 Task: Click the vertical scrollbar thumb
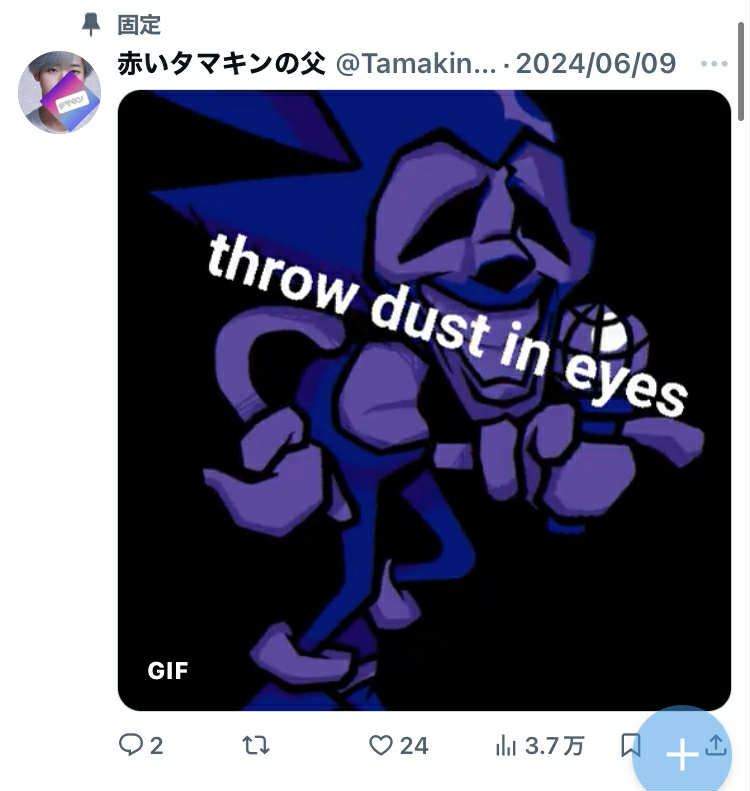740,71
